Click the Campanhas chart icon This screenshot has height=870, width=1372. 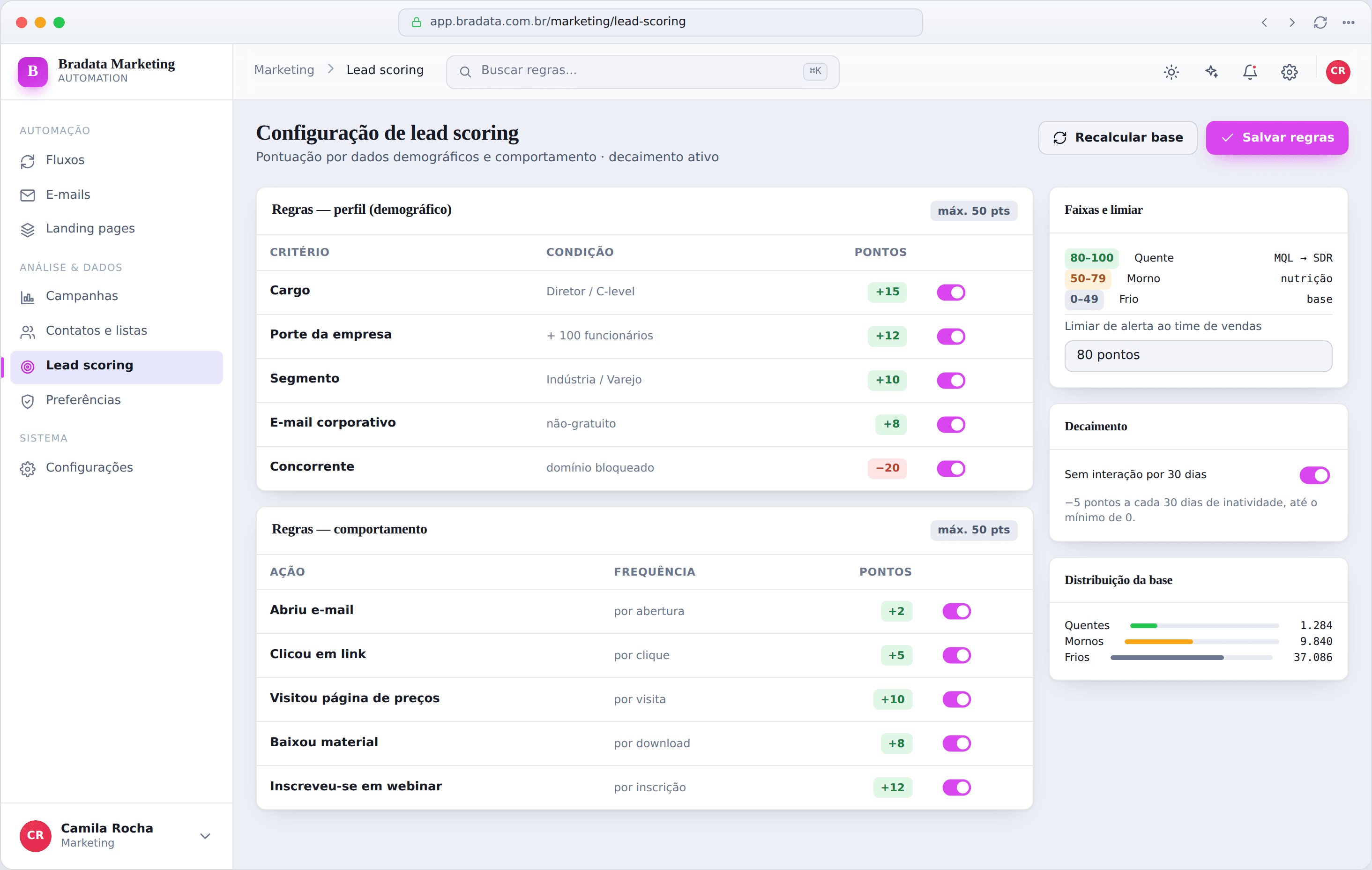(27, 297)
